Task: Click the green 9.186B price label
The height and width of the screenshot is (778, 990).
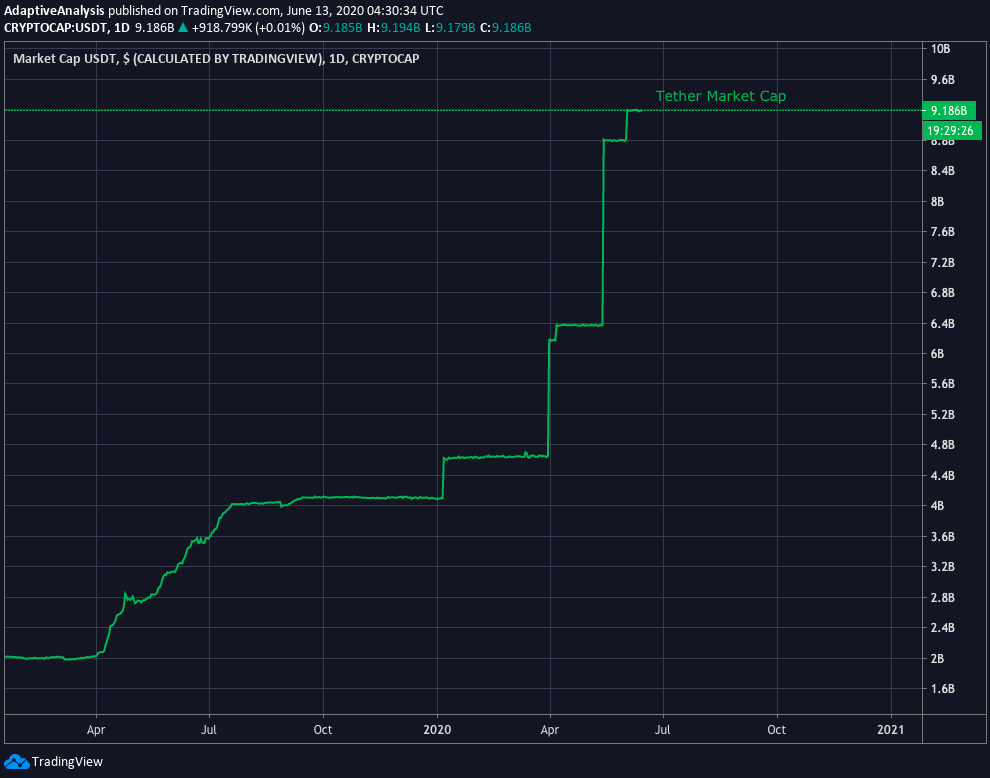Action: coord(949,111)
